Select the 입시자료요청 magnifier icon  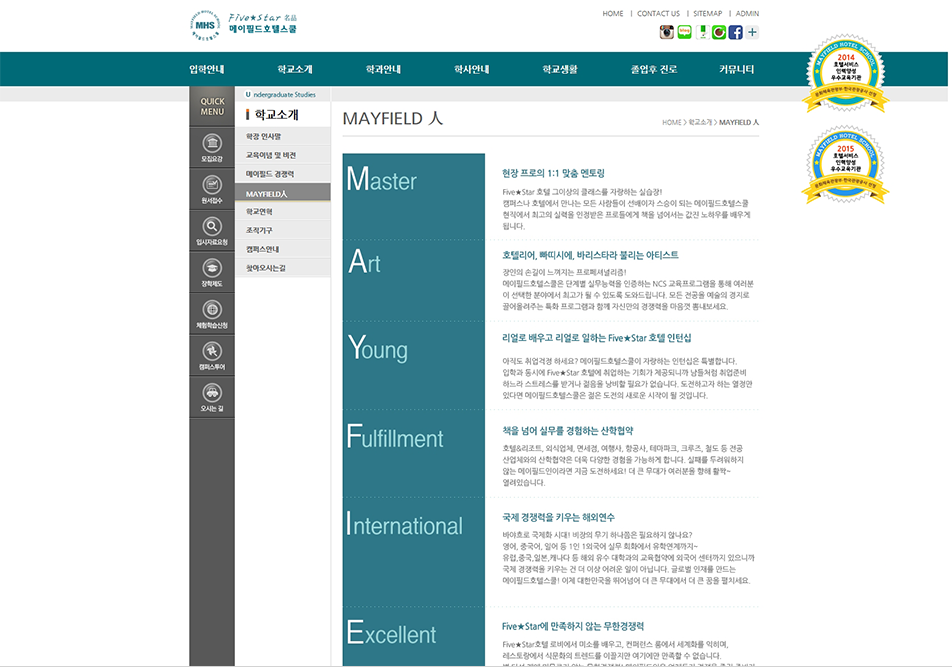click(x=212, y=229)
